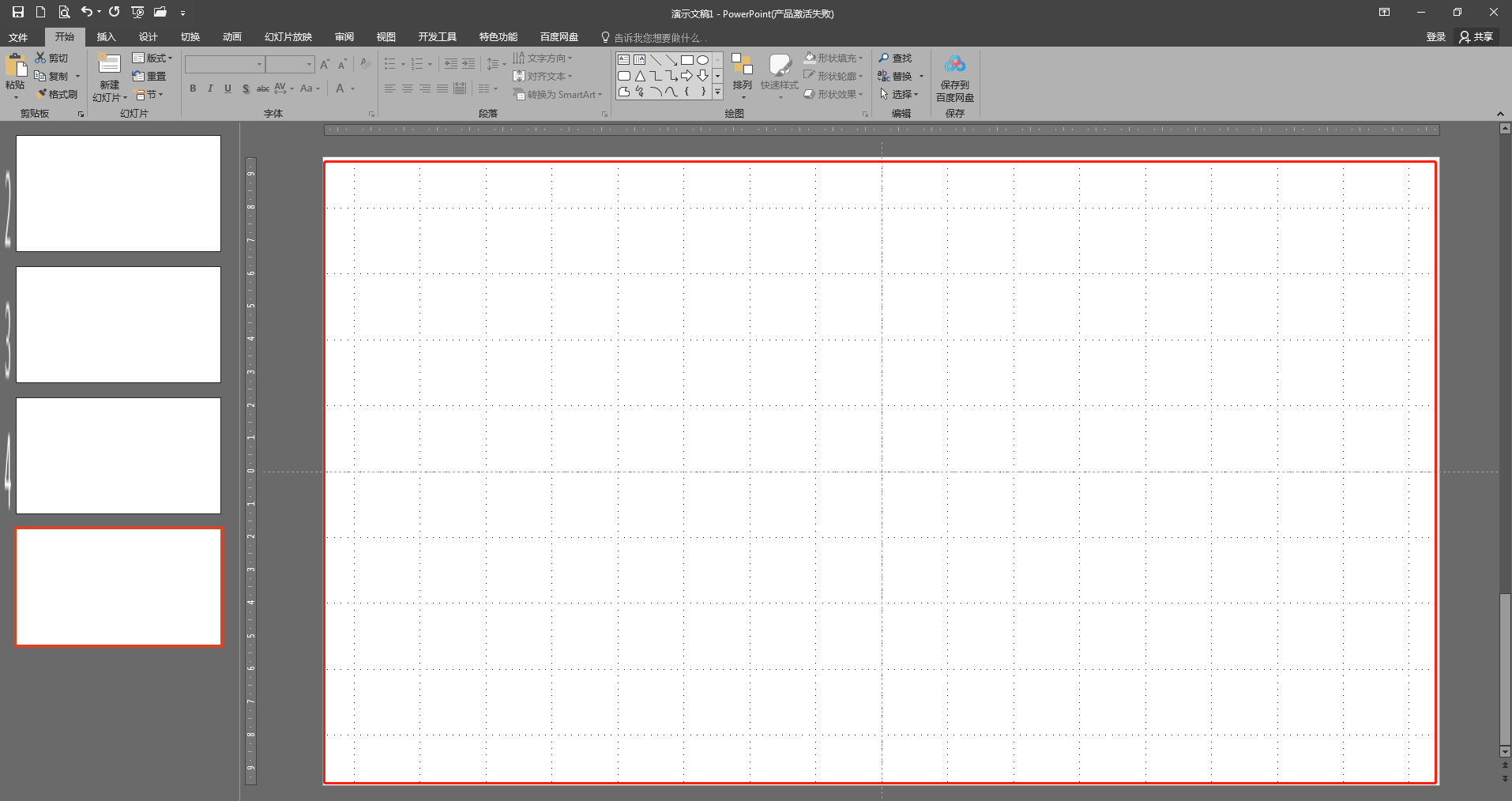Open the 形状填充 shape fill color menu
The height and width of the screenshot is (801, 1512).
pos(833,58)
